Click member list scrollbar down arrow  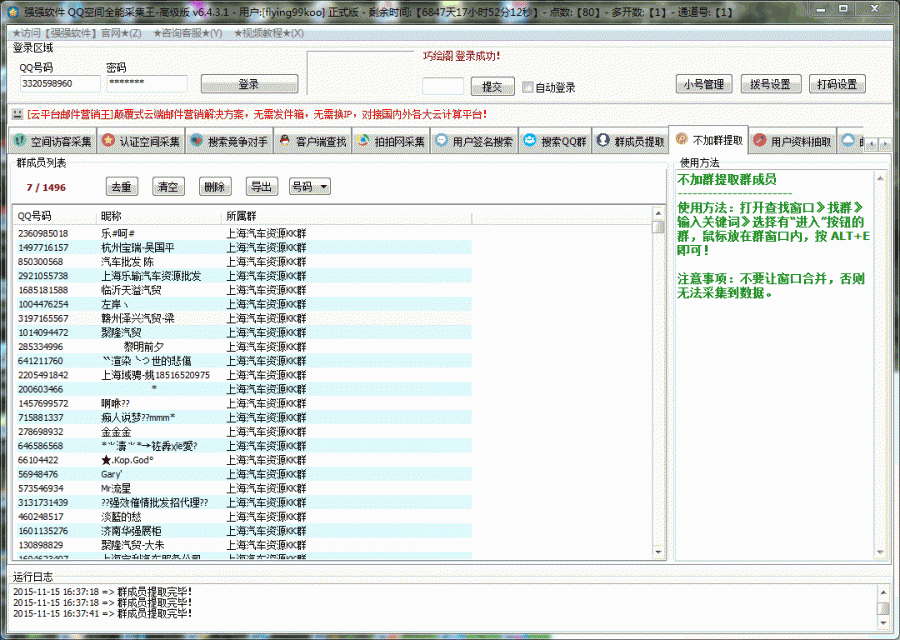coord(658,552)
